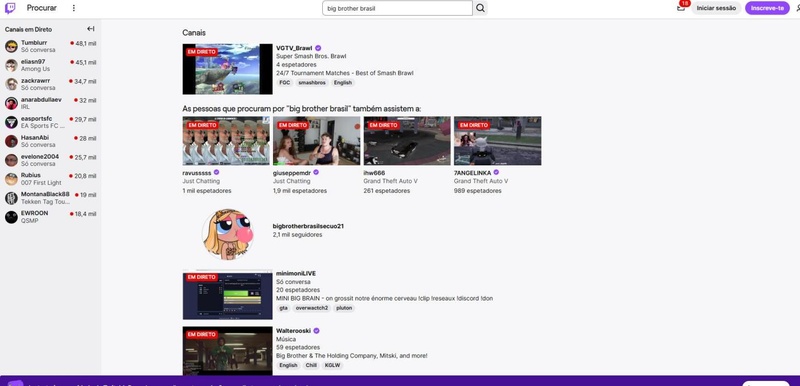Viewport: 800px width, 386px height.
Task: Click the user profile icon
Action: 797,8
